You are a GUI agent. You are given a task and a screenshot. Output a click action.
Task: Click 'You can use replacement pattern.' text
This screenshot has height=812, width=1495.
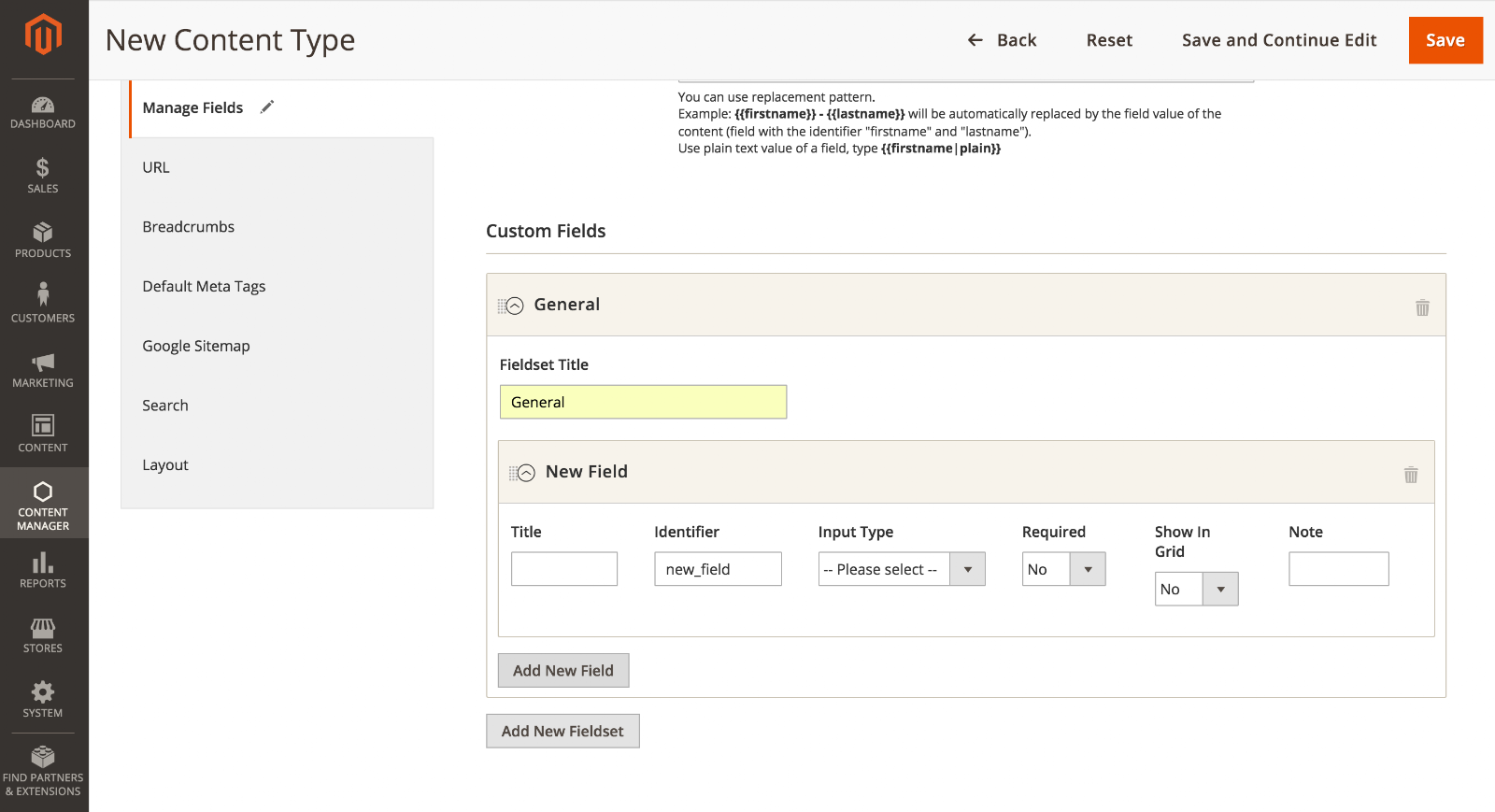776,97
